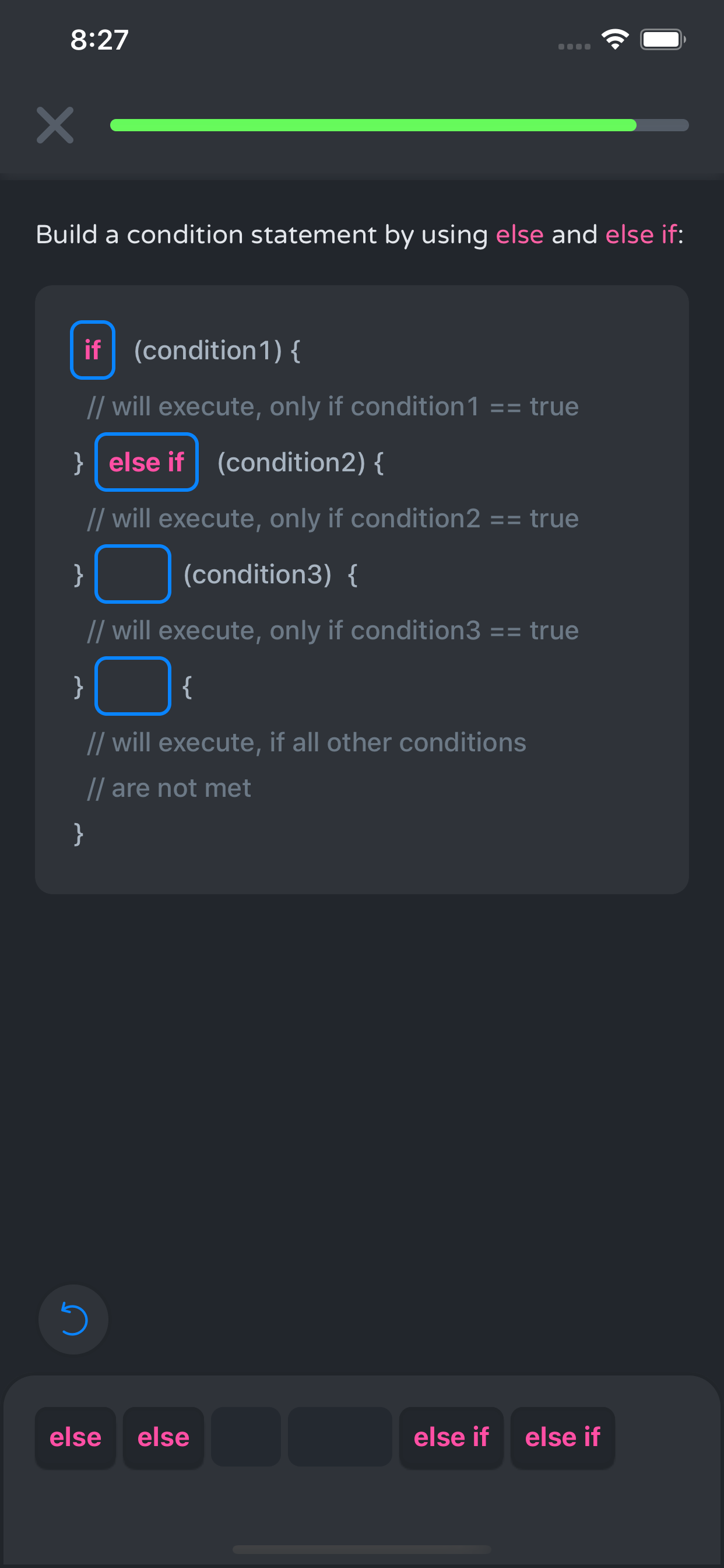724x1568 pixels.
Task: Tap the pink 'else if' in instructions
Action: (641, 235)
